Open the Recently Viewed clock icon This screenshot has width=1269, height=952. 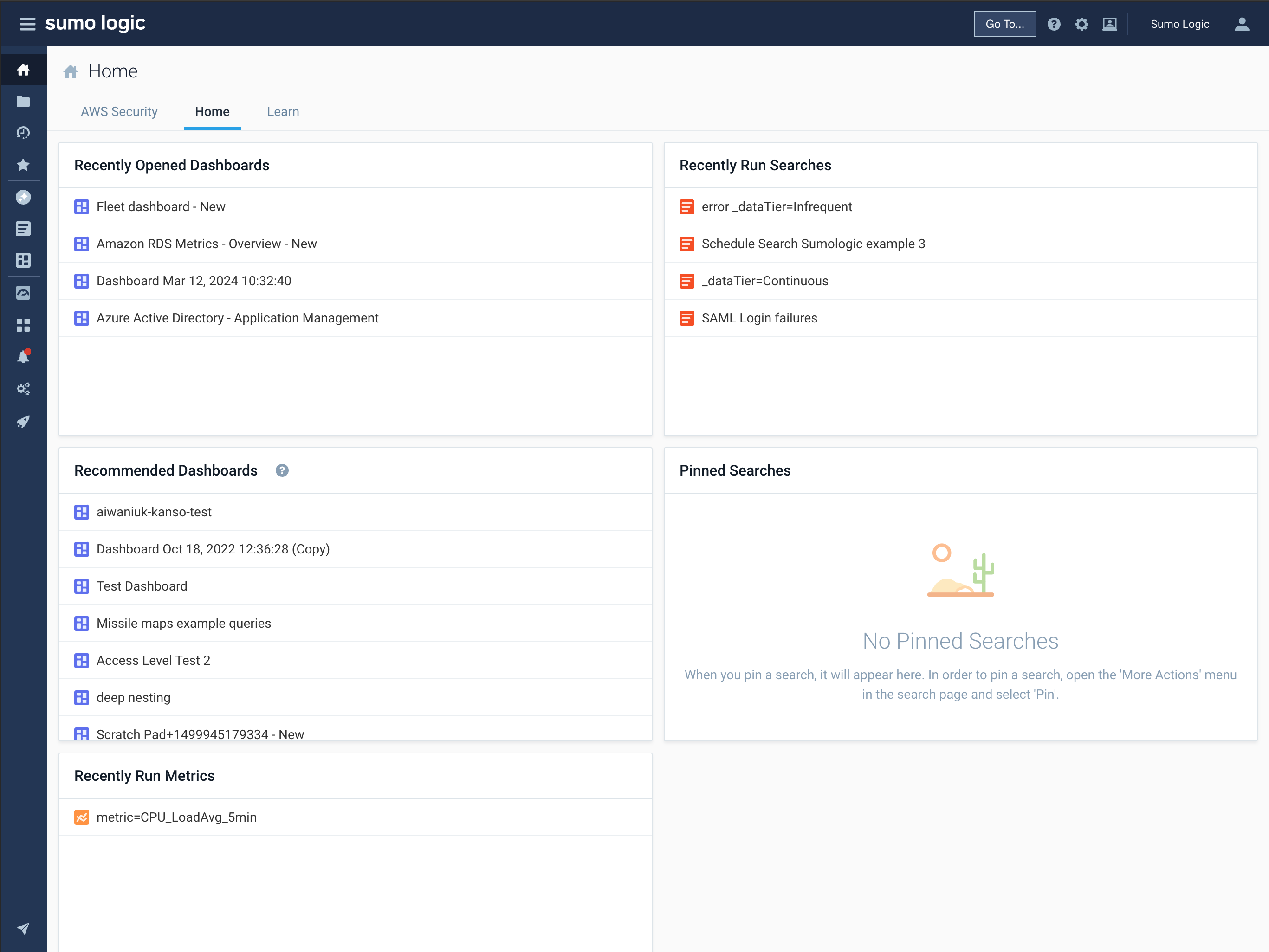[x=24, y=133]
